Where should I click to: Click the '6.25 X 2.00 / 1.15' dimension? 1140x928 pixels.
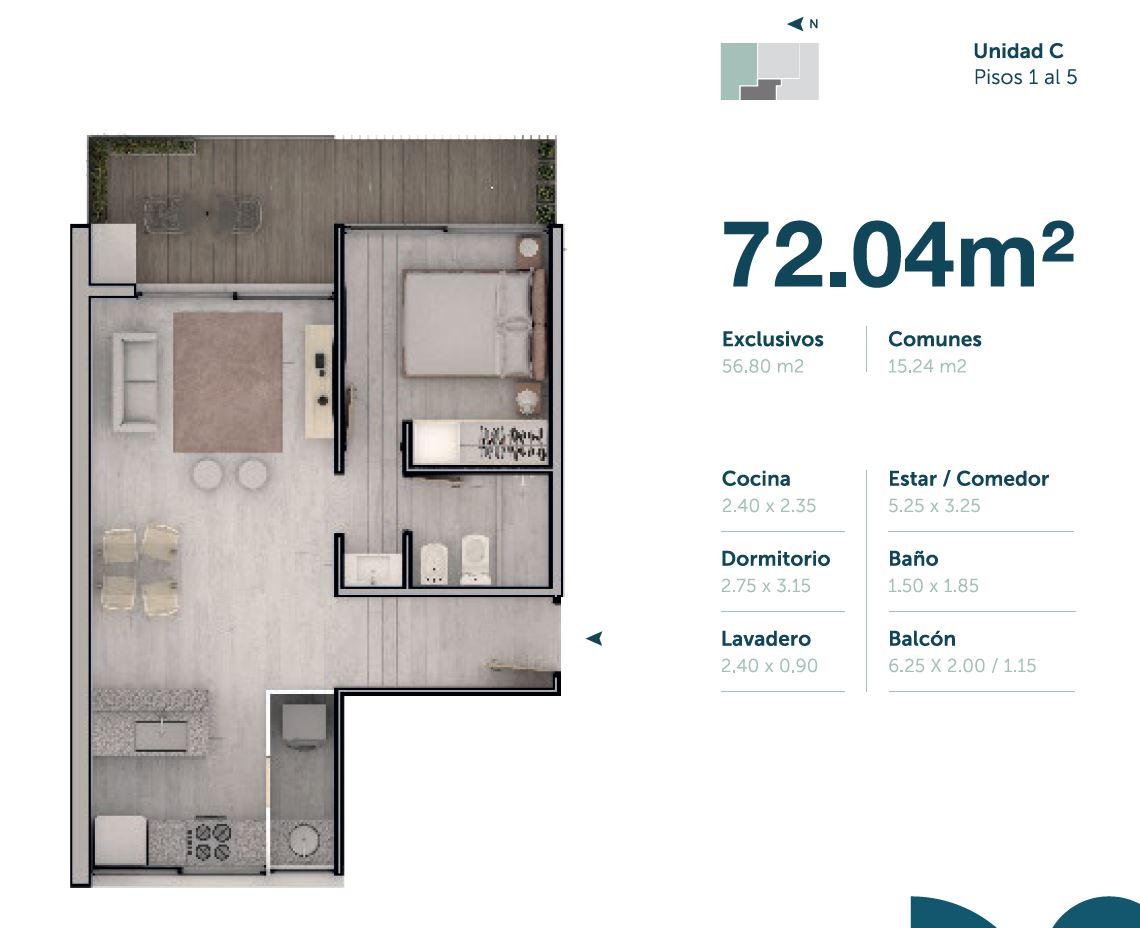(x=962, y=665)
